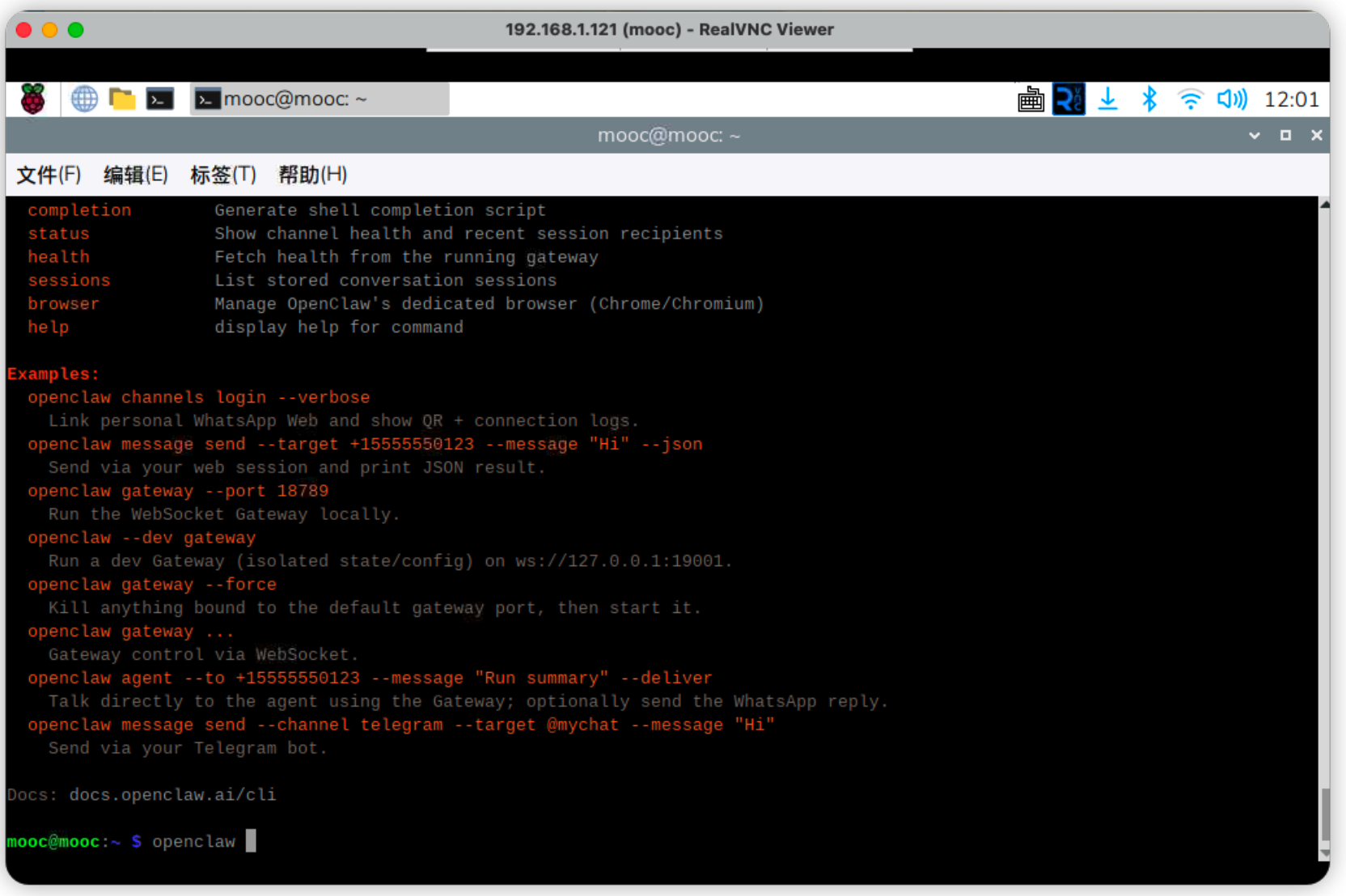Image resolution: width=1346 pixels, height=896 pixels.
Task: Open the 标签(T) menu
Action: coord(222,175)
